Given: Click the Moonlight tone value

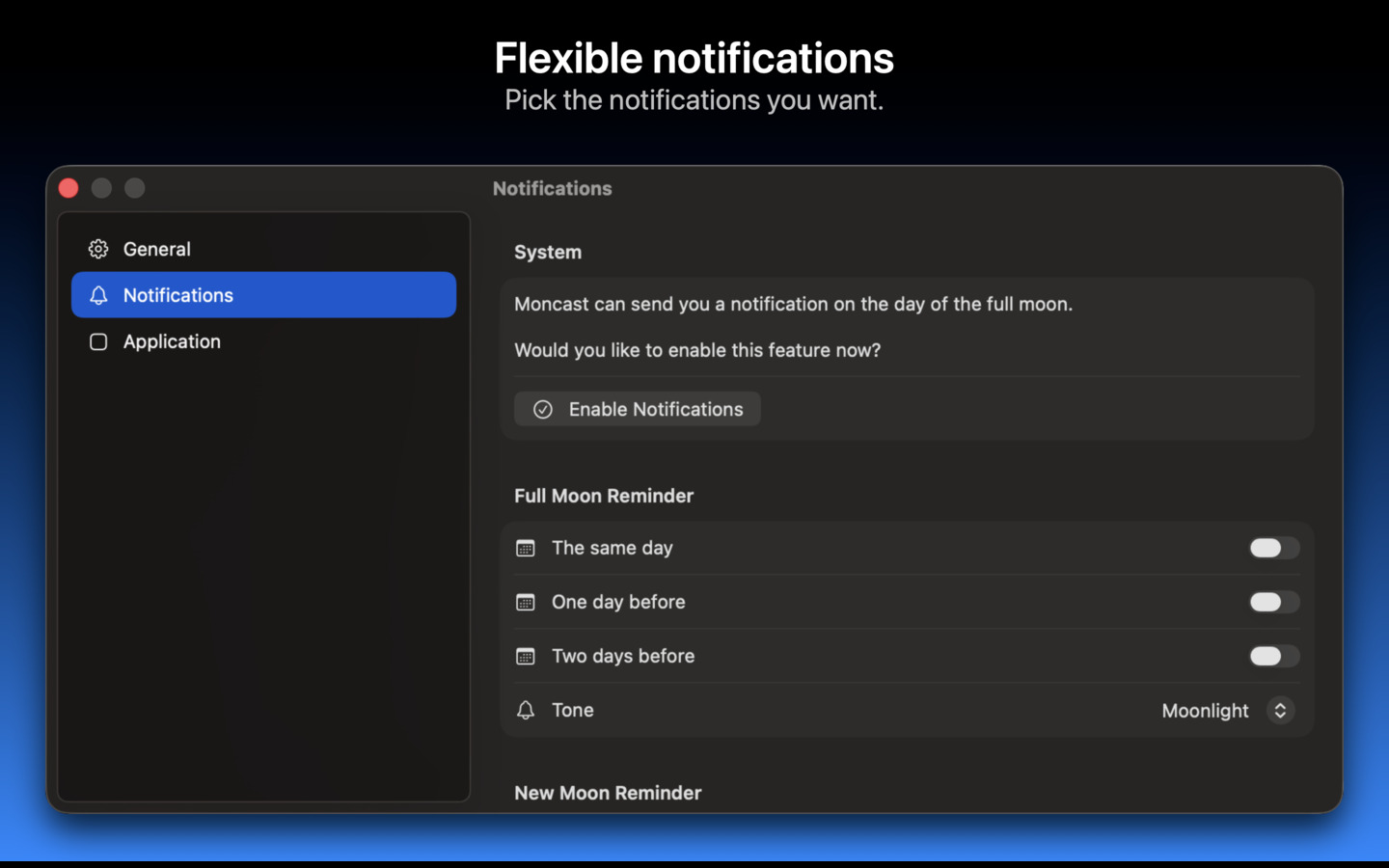Looking at the screenshot, I should click(1205, 711).
